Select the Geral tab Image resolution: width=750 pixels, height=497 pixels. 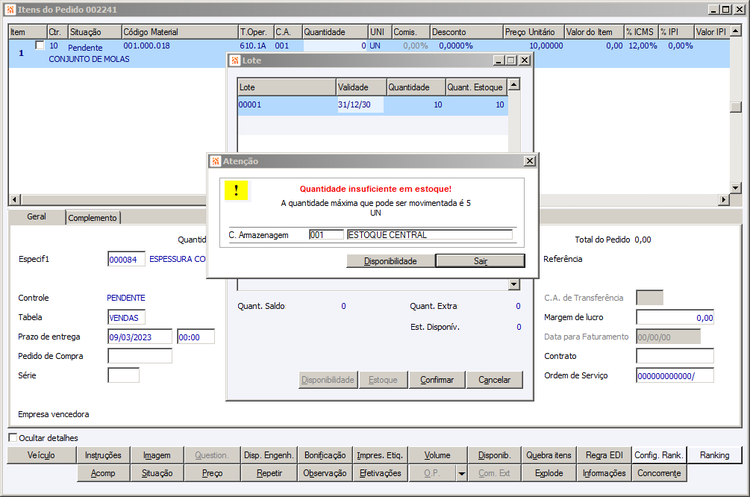[x=36, y=217]
